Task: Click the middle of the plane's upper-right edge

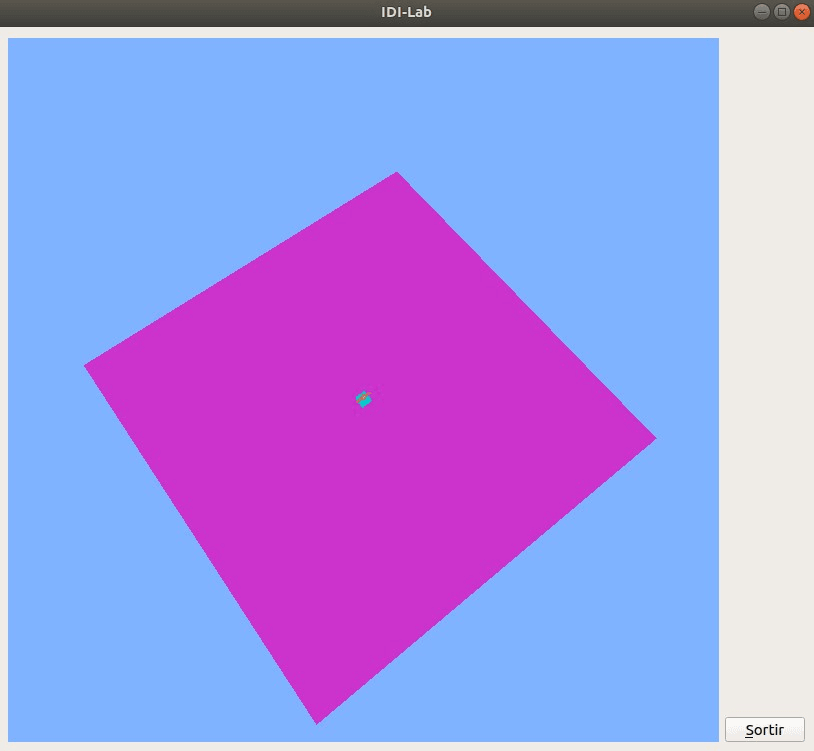Action: (x=525, y=307)
